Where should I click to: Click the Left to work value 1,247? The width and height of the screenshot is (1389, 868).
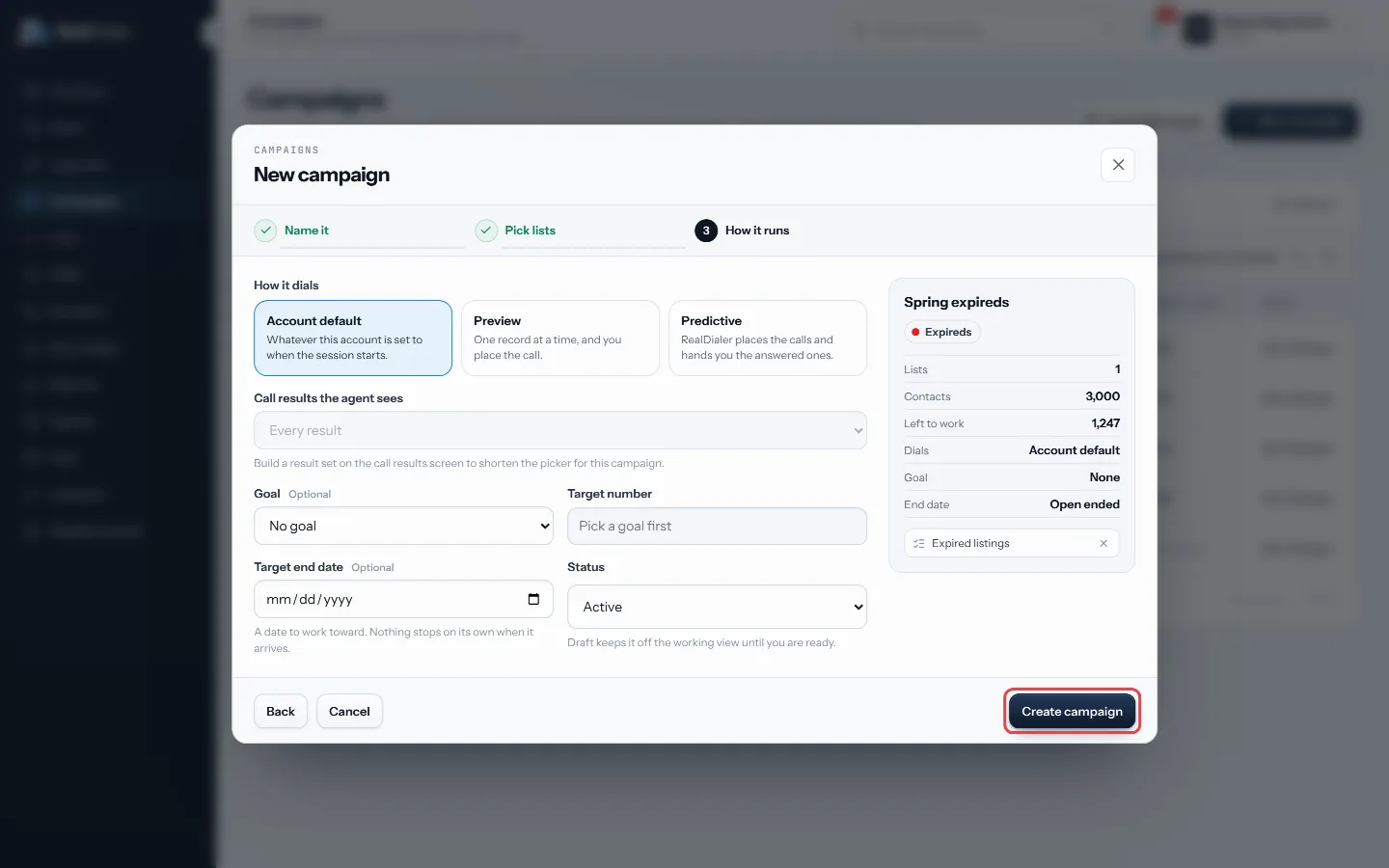pos(1105,423)
